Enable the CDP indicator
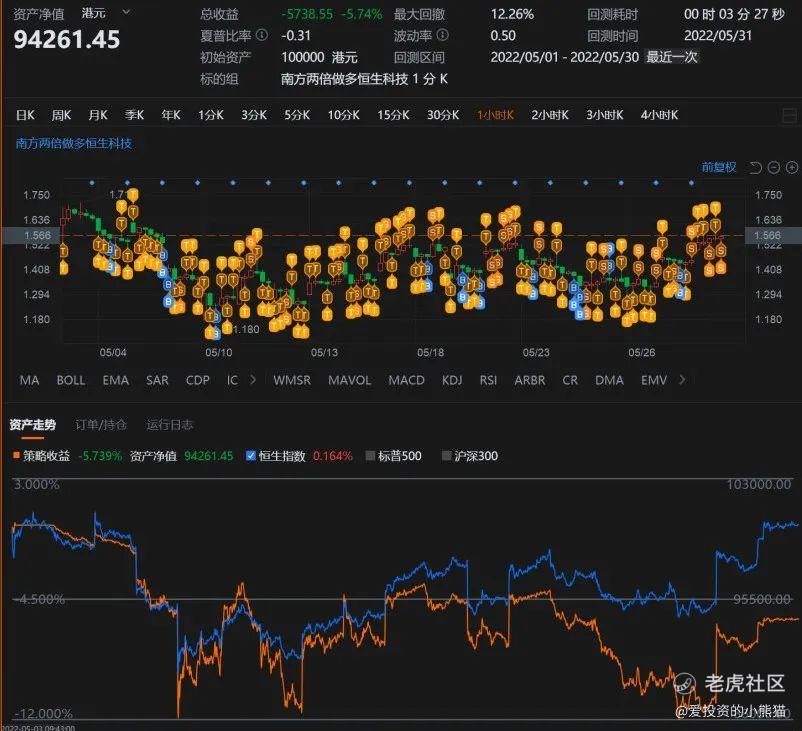Image resolution: width=802 pixels, height=731 pixels. pyautogui.click(x=197, y=380)
